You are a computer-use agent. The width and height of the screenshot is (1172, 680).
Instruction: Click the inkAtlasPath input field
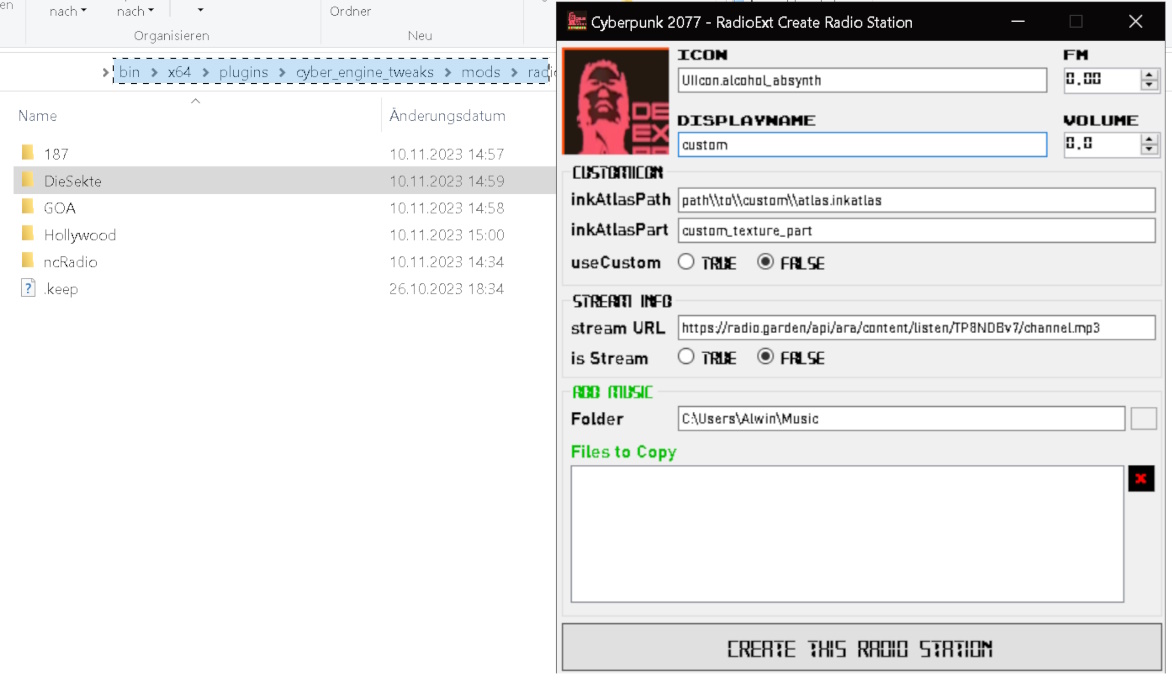click(x=916, y=200)
